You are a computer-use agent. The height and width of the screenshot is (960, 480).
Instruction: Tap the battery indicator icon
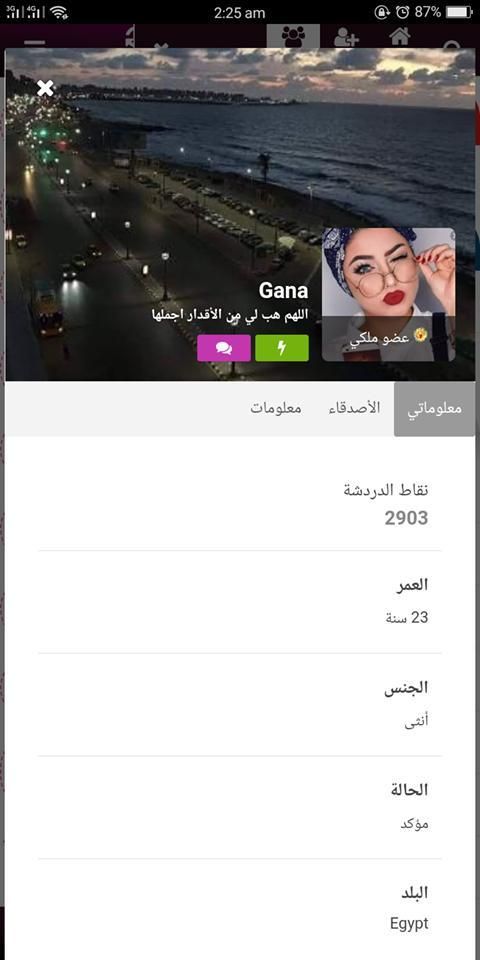459,12
